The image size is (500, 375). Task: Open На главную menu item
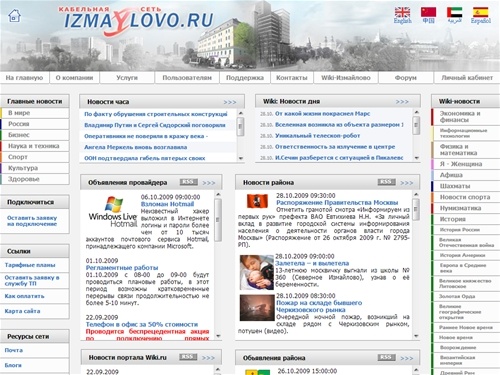click(x=24, y=78)
